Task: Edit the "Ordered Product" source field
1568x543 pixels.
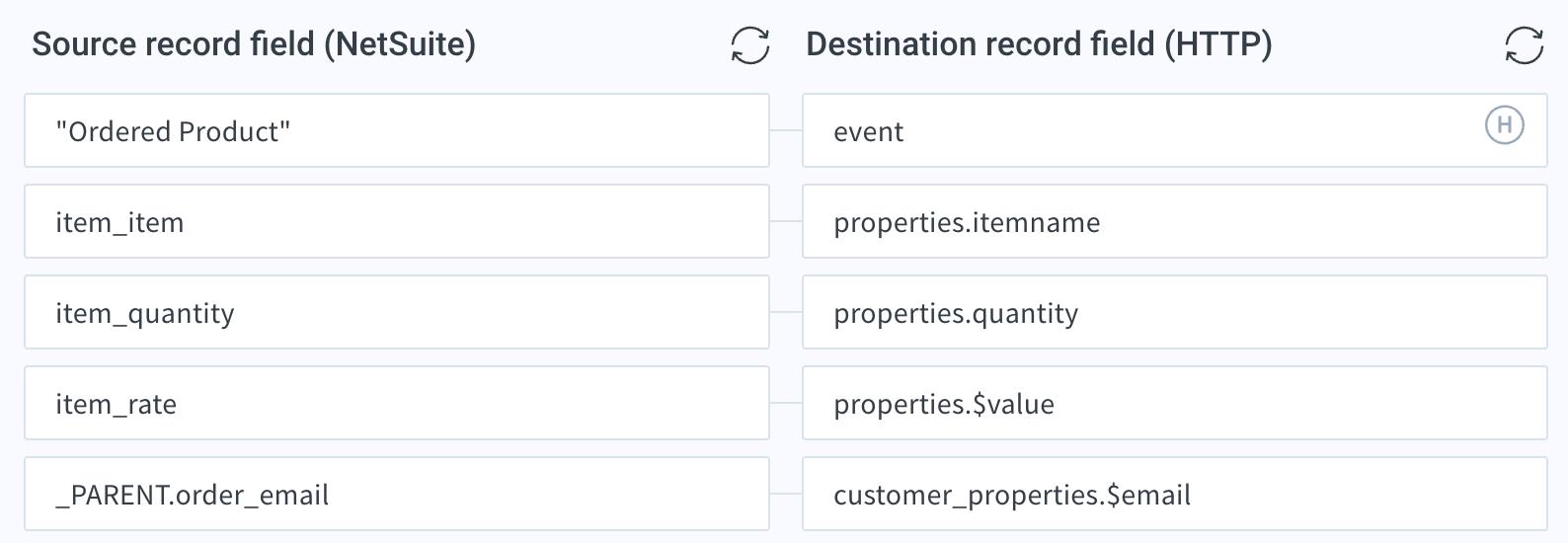Action: (397, 130)
